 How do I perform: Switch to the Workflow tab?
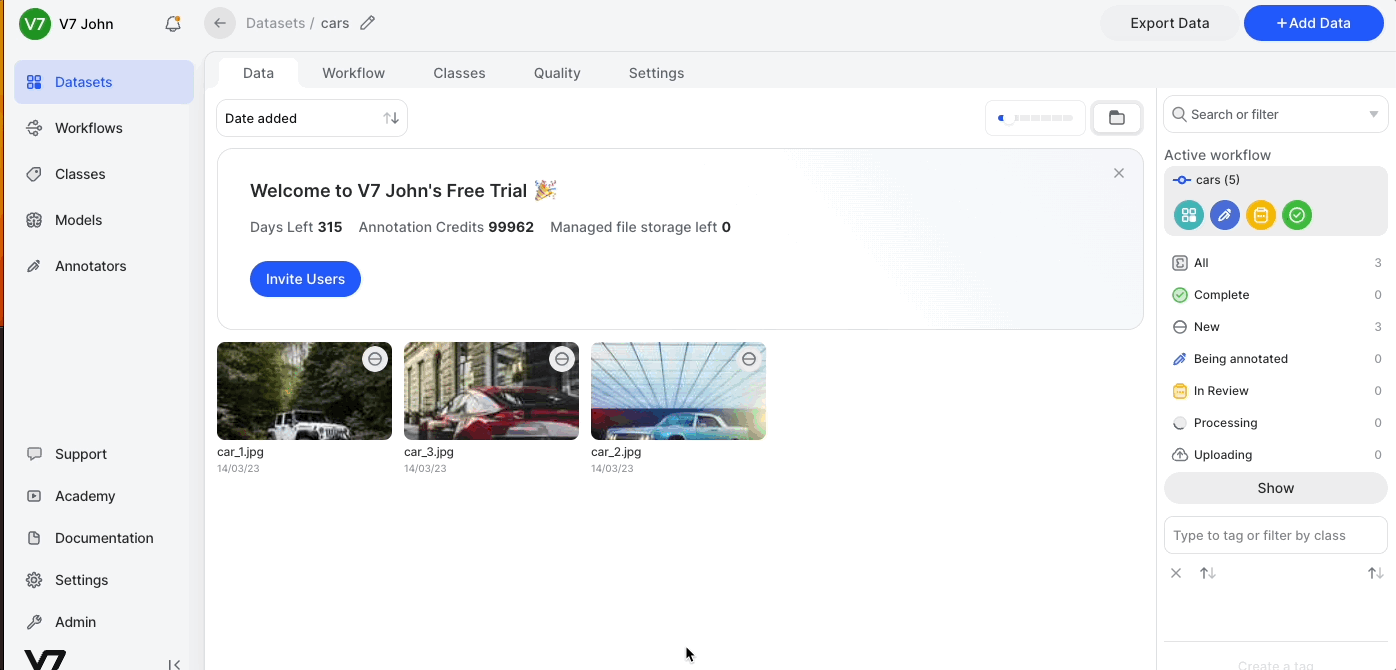point(353,73)
